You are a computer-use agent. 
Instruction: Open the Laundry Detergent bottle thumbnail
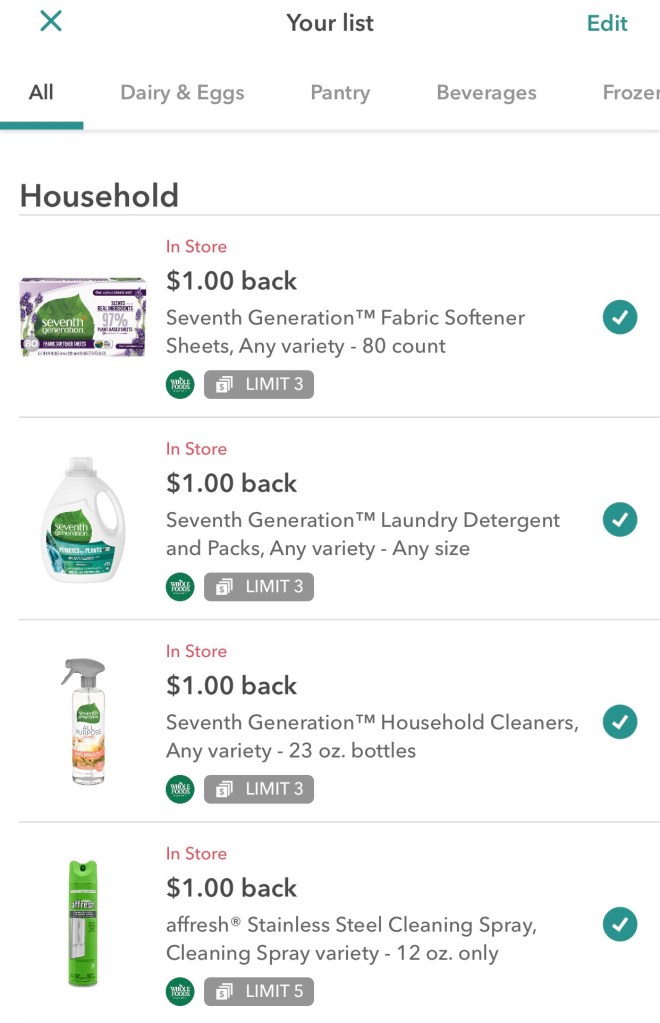point(83,520)
